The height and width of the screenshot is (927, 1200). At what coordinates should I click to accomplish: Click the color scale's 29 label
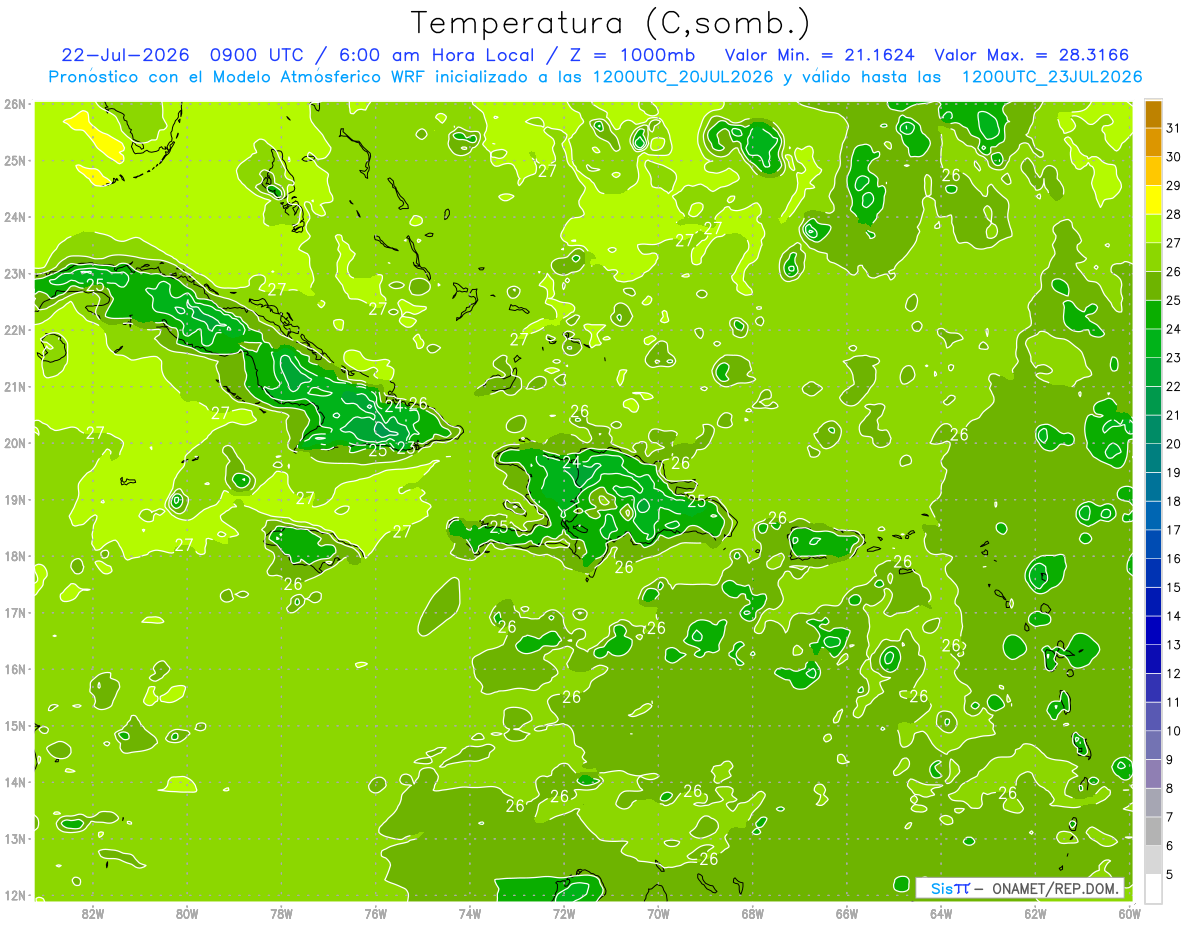(1174, 185)
